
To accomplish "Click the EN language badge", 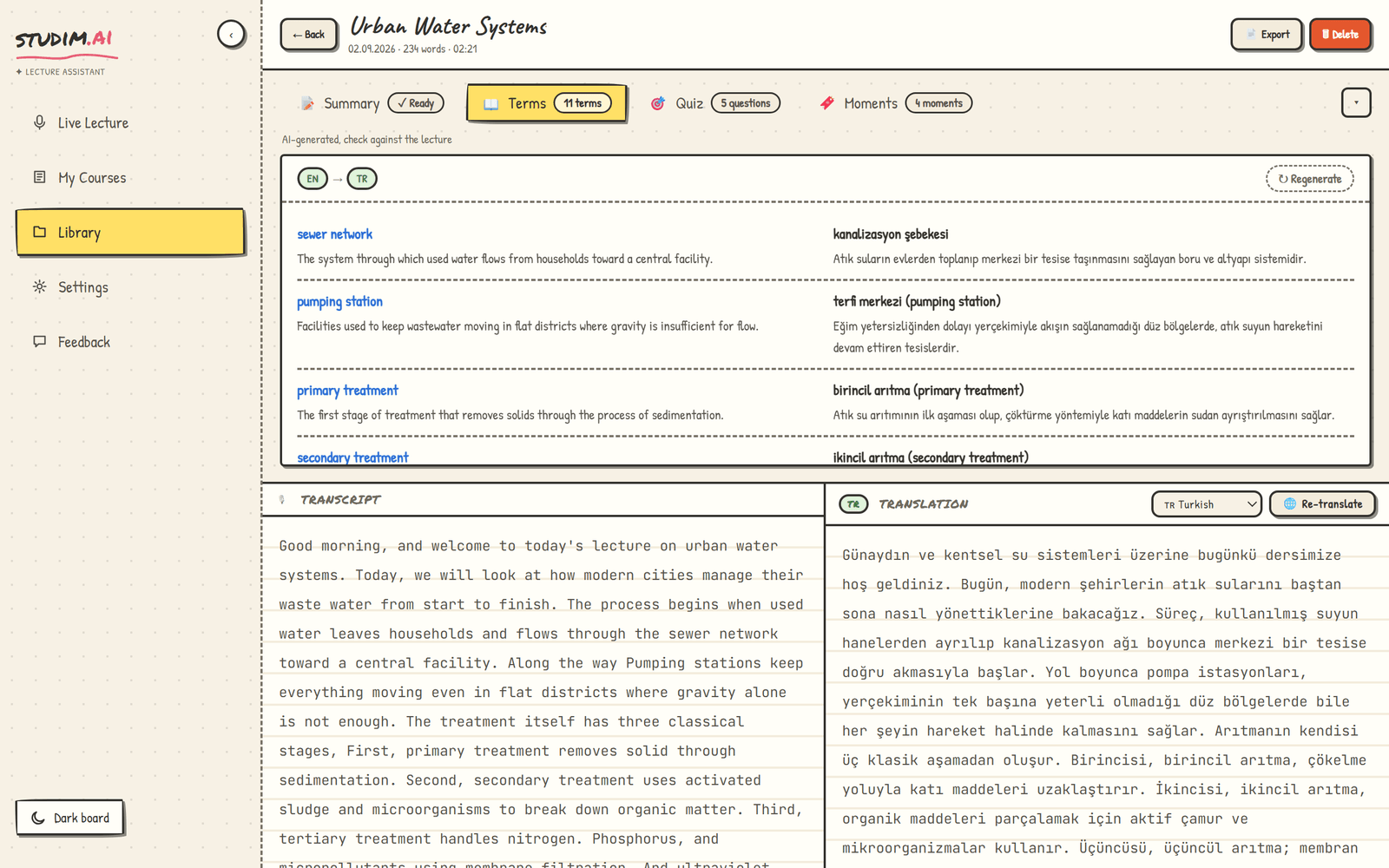I will tap(313, 179).
